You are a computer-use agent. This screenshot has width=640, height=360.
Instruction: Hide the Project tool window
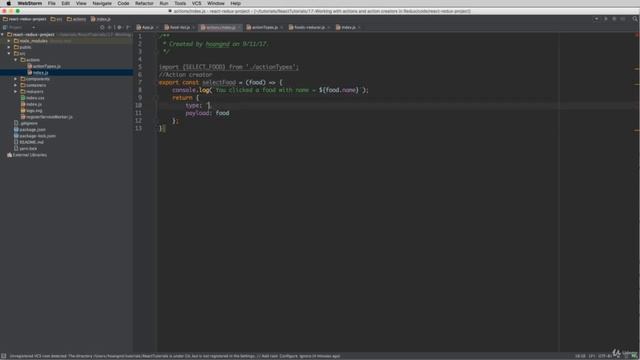[128, 27]
